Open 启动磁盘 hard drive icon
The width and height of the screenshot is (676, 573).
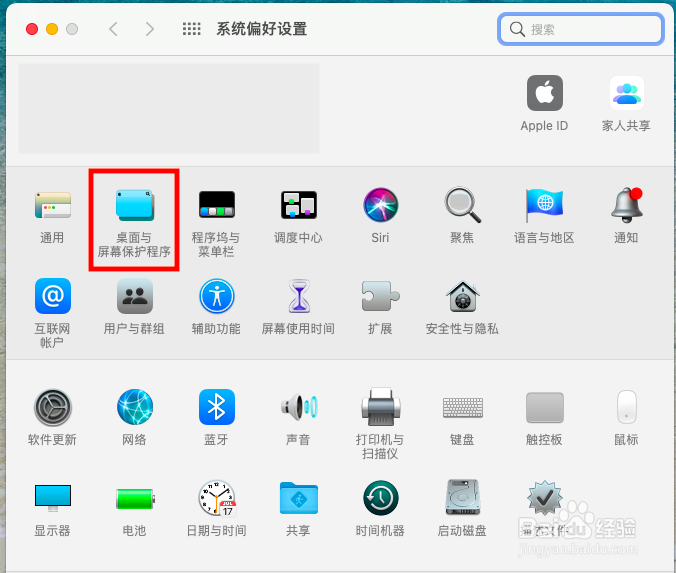coord(463,497)
